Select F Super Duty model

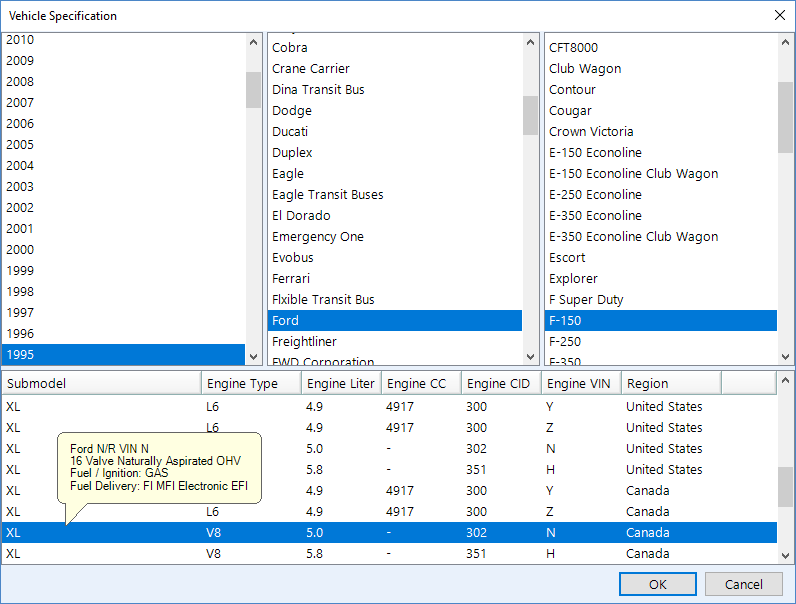click(x=661, y=299)
